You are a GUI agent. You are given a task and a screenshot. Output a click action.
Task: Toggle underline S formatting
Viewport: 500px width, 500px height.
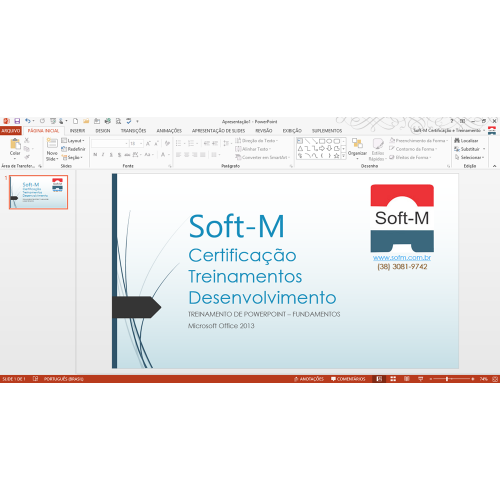click(x=111, y=155)
